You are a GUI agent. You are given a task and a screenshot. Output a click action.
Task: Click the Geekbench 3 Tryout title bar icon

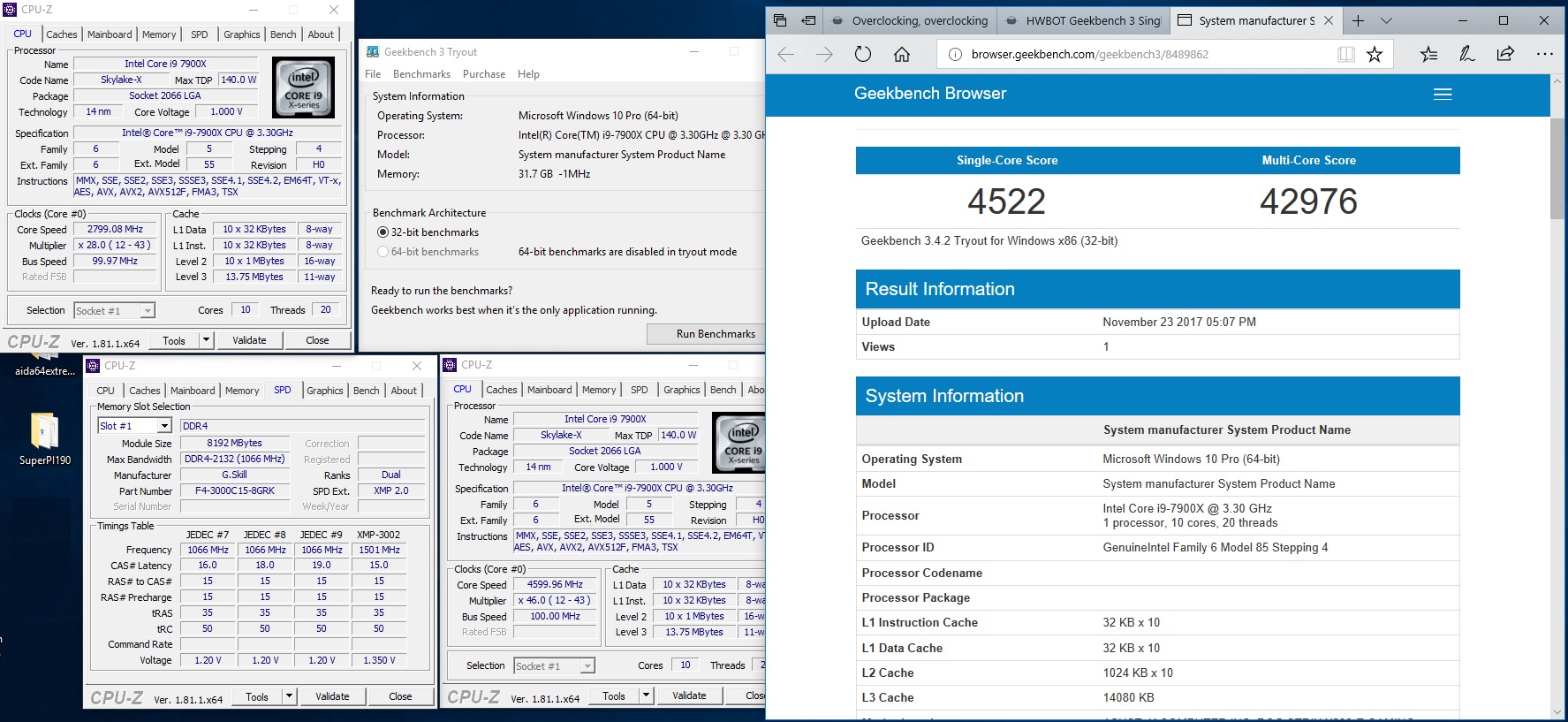tap(373, 52)
